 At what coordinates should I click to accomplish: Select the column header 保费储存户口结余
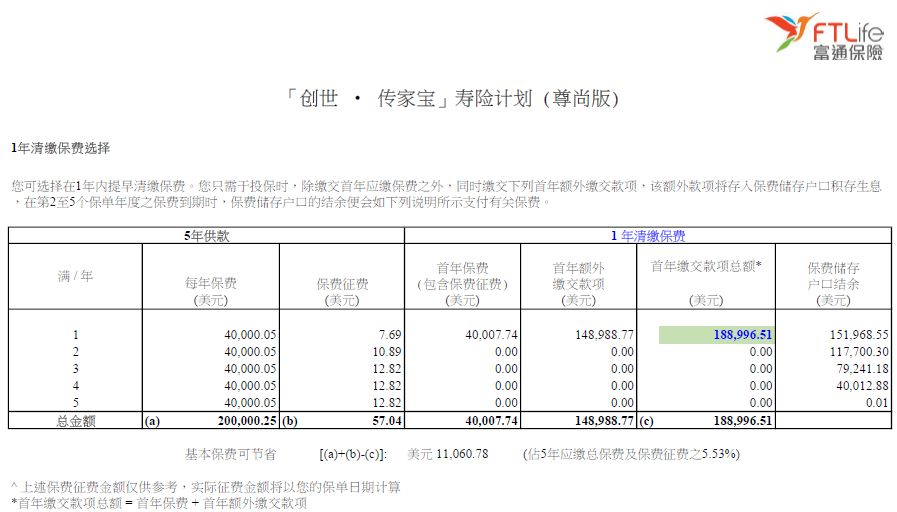pyautogui.click(x=834, y=284)
